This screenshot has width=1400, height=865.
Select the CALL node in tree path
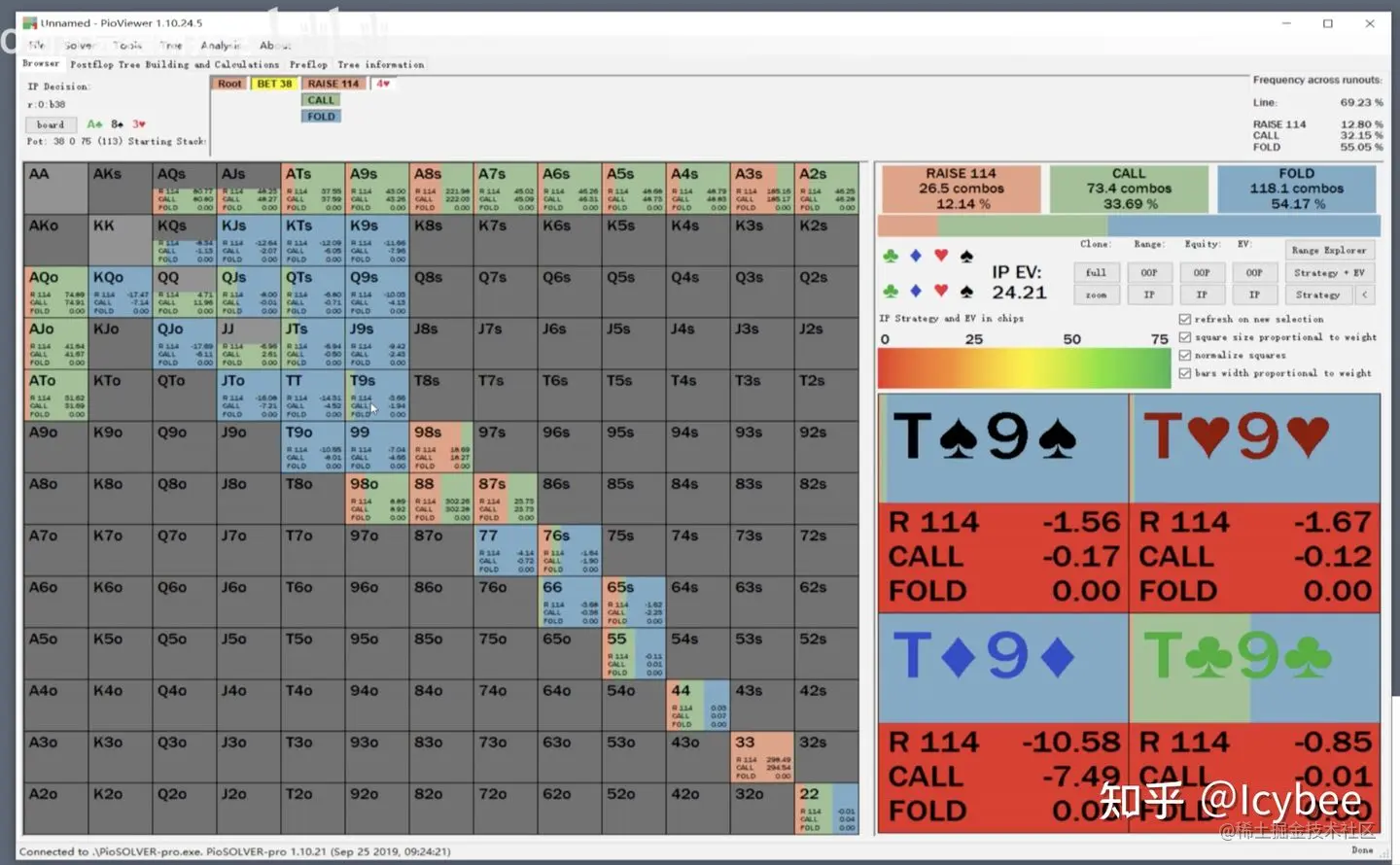click(321, 100)
